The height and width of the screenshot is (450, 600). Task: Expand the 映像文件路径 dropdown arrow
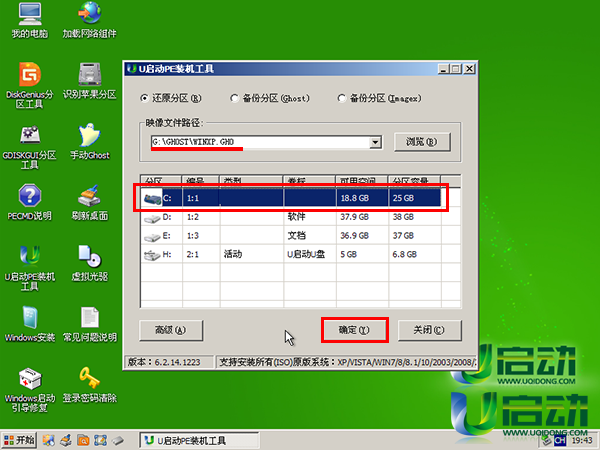click(375, 142)
